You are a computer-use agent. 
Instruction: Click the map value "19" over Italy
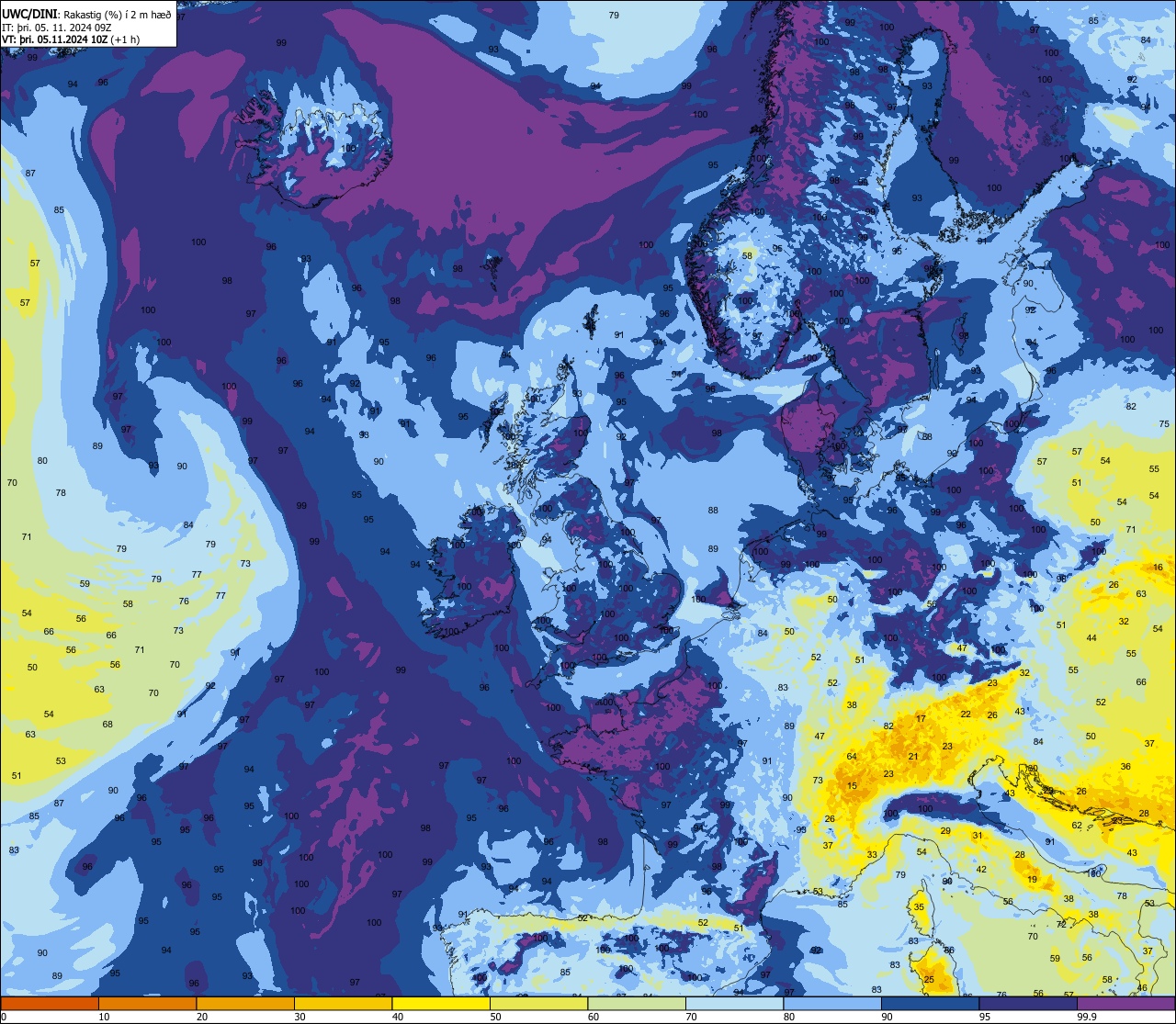click(1033, 880)
